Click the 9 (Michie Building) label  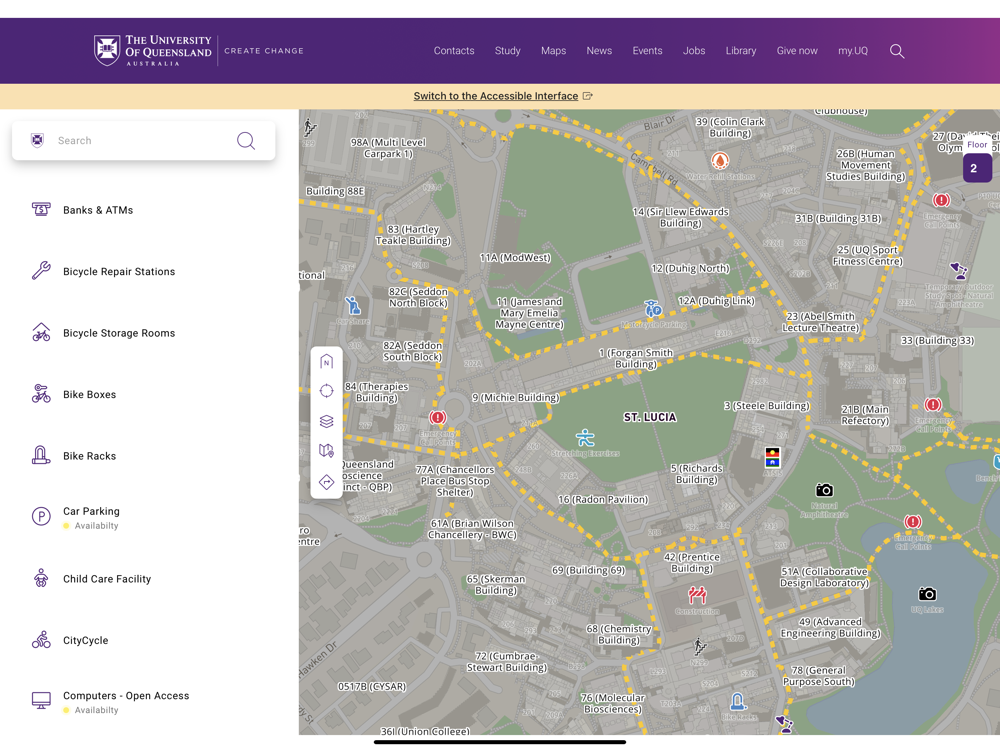coord(515,398)
